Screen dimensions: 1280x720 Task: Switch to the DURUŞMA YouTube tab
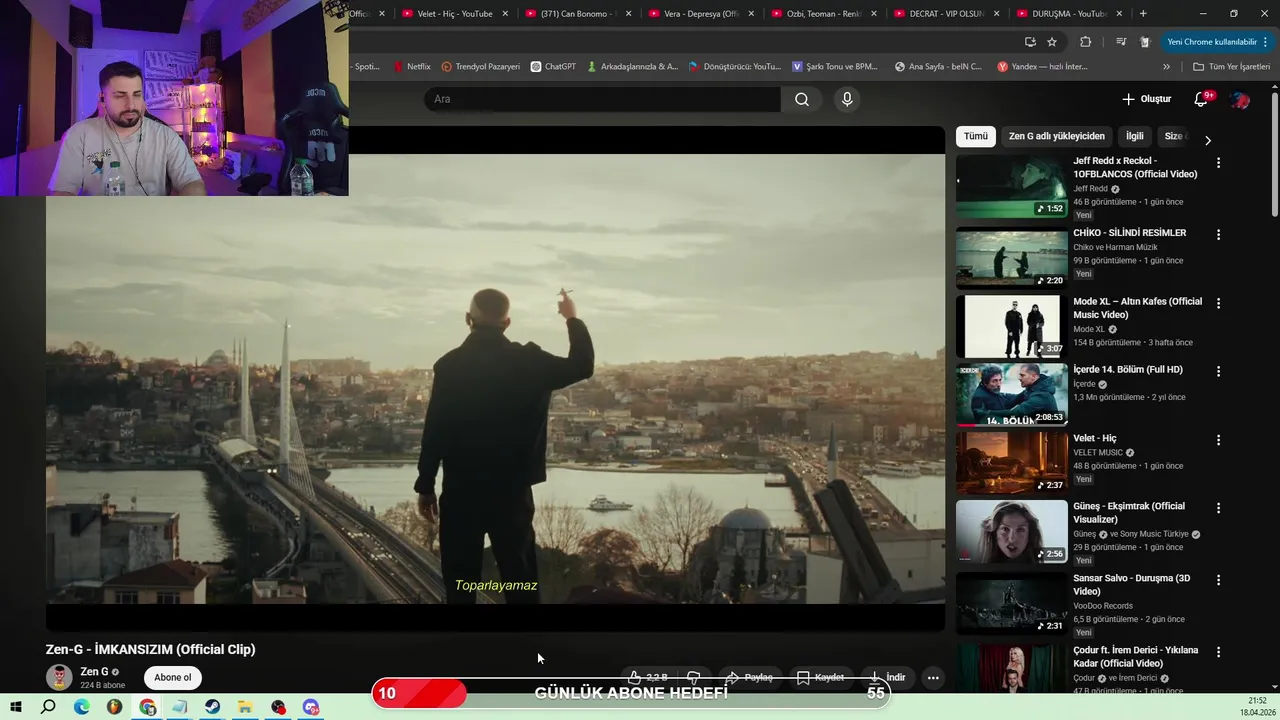[1070, 14]
